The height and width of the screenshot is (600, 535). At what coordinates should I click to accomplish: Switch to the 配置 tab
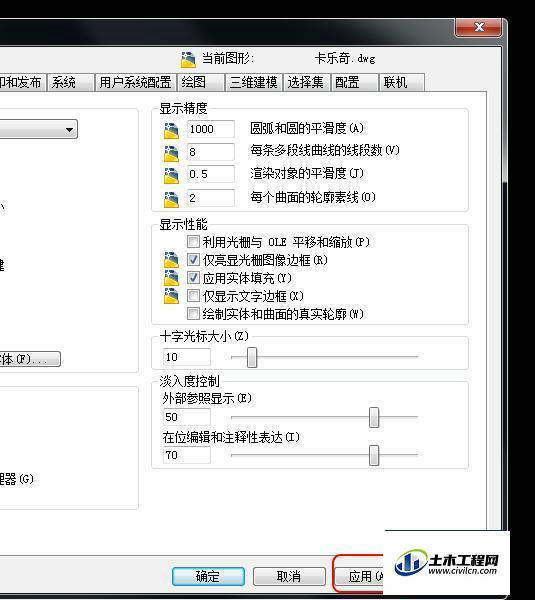354,82
